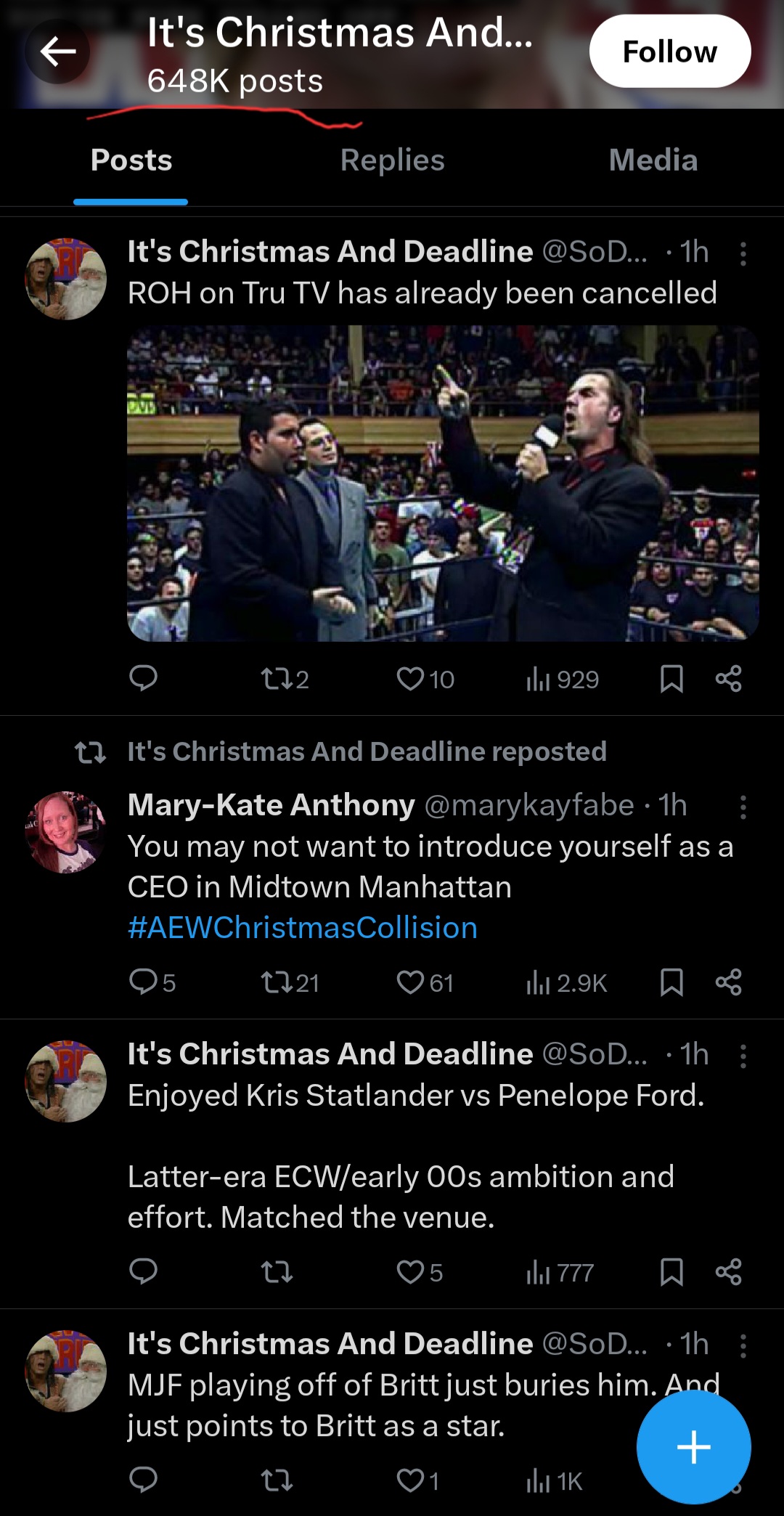Open more options on Mary-Kate Anthony's post
This screenshot has width=784, height=1516.
click(x=743, y=807)
